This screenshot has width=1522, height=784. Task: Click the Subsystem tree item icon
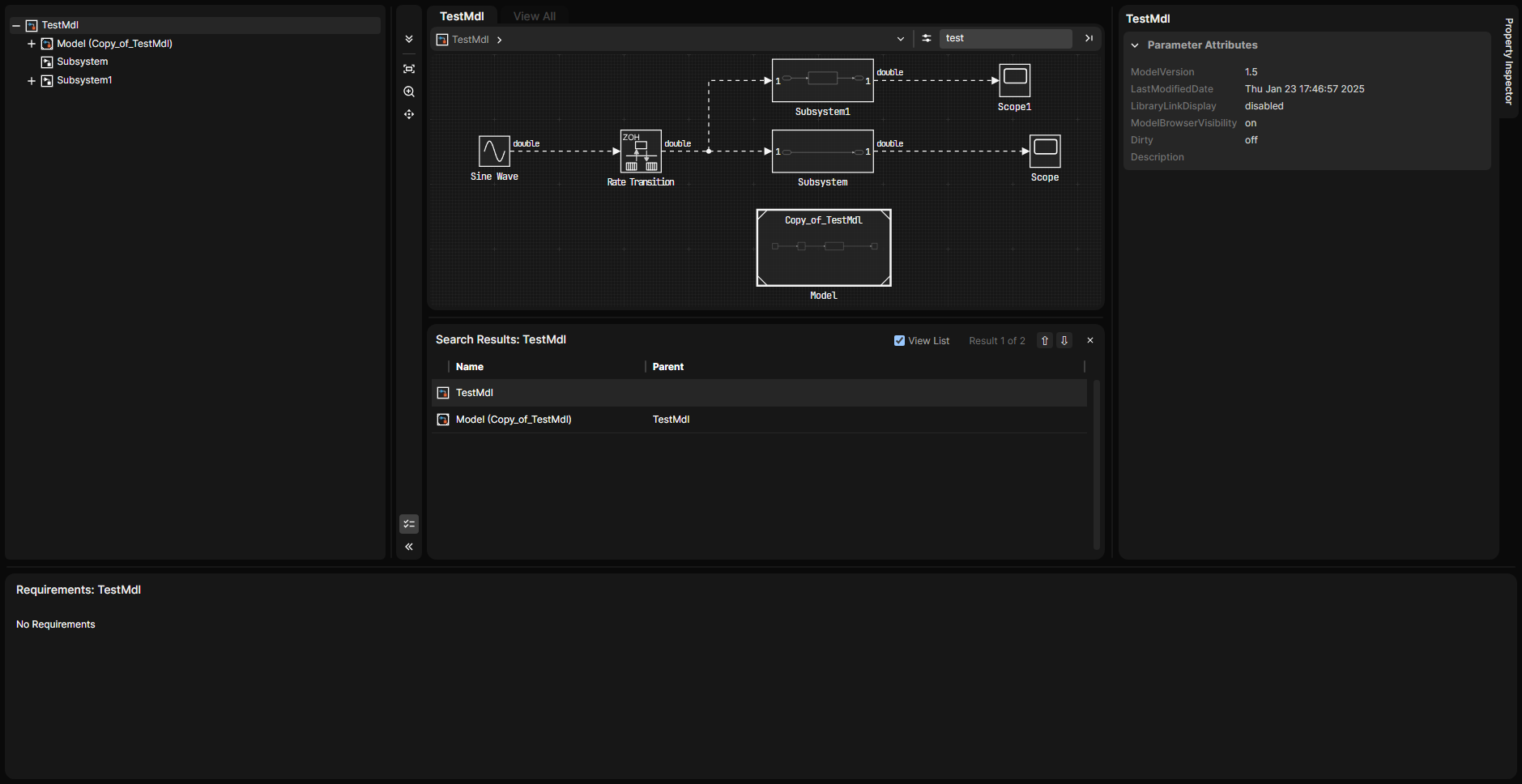point(47,62)
